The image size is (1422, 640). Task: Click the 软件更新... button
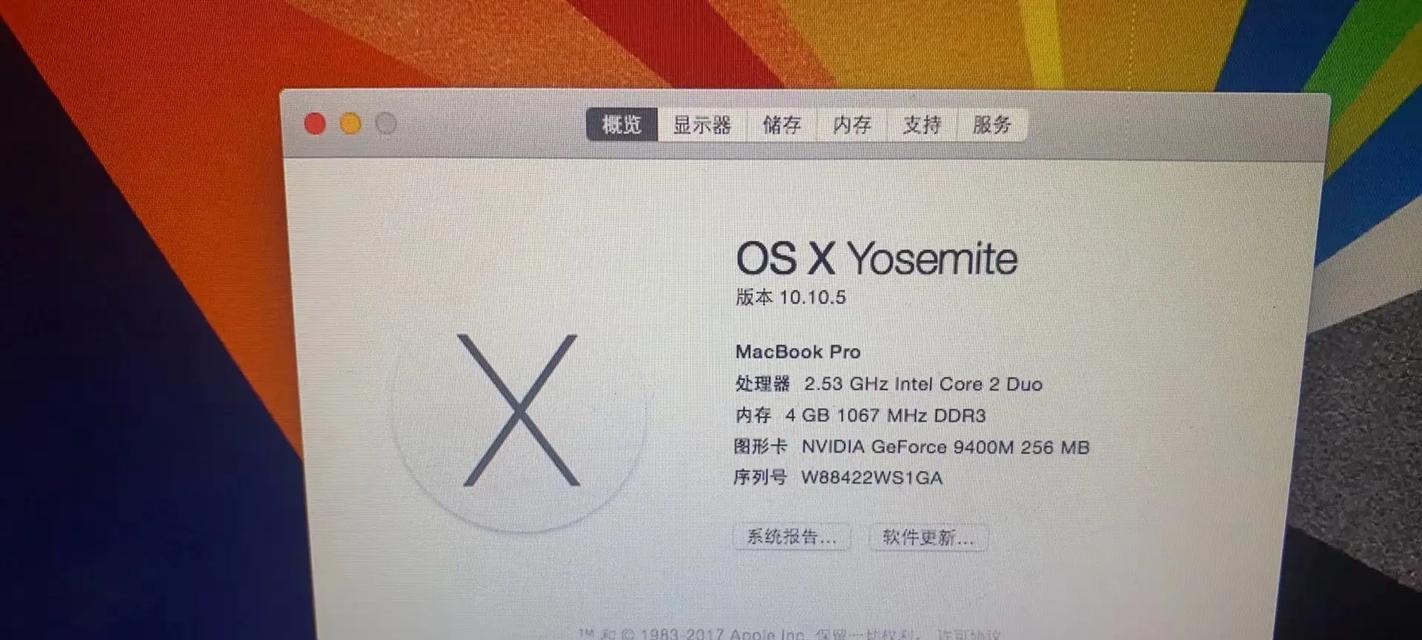click(928, 538)
